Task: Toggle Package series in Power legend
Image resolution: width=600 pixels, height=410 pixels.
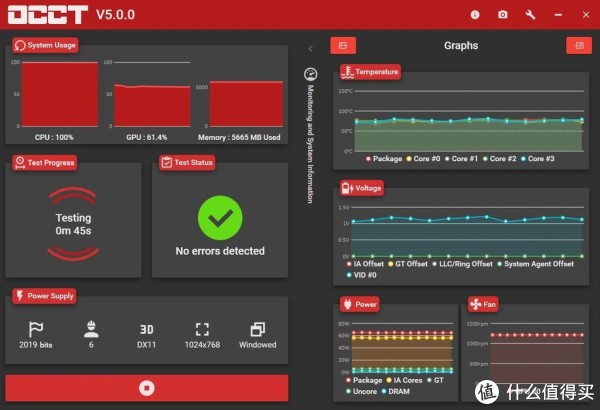Action: coord(364,380)
